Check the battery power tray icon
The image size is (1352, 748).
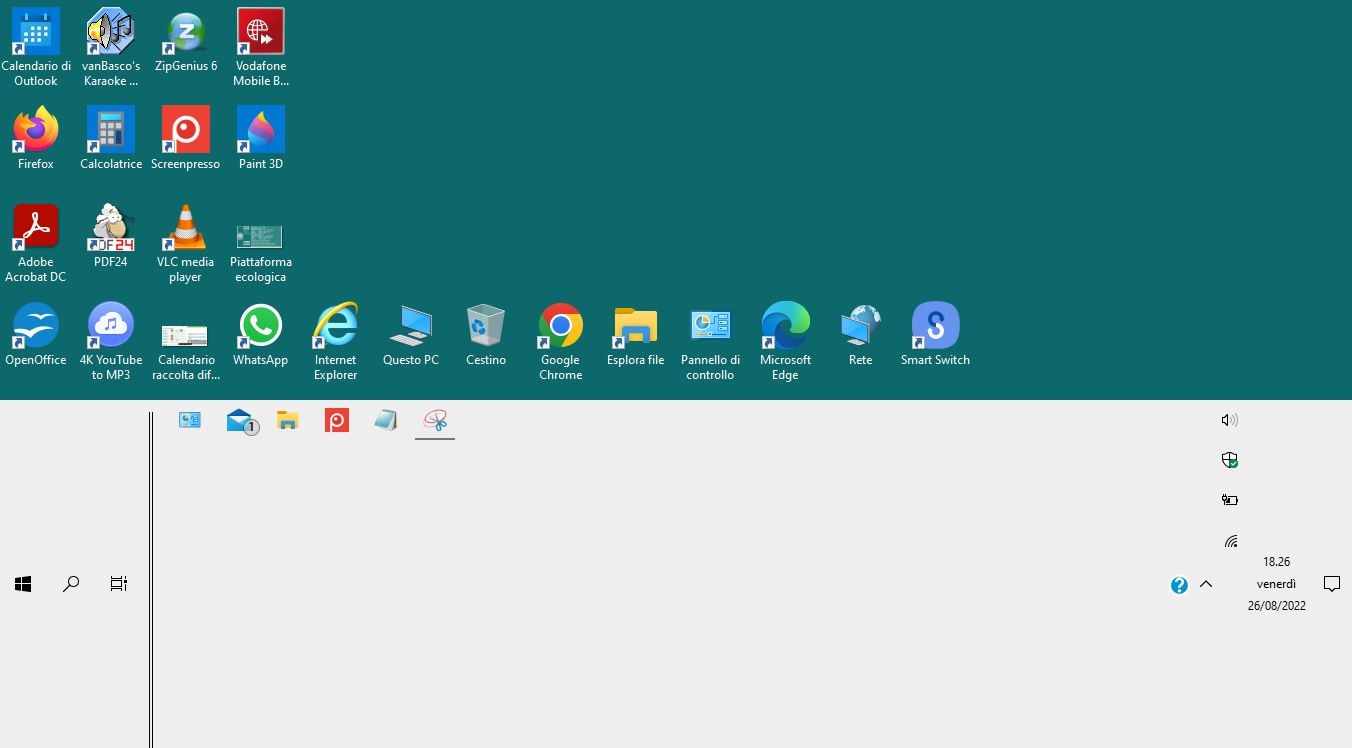coord(1230,500)
